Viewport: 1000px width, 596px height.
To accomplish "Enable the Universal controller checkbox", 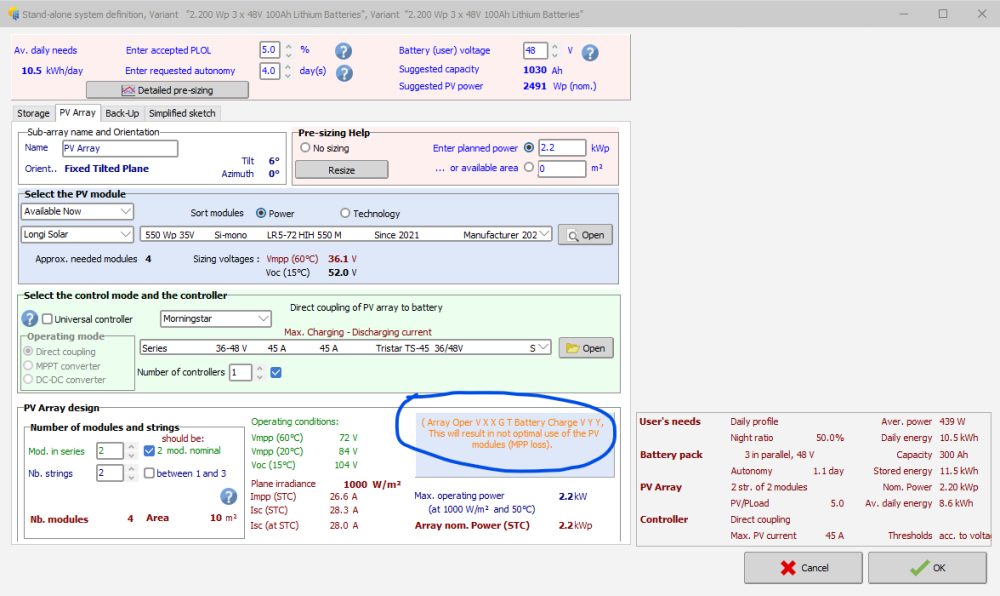I will tap(48, 319).
